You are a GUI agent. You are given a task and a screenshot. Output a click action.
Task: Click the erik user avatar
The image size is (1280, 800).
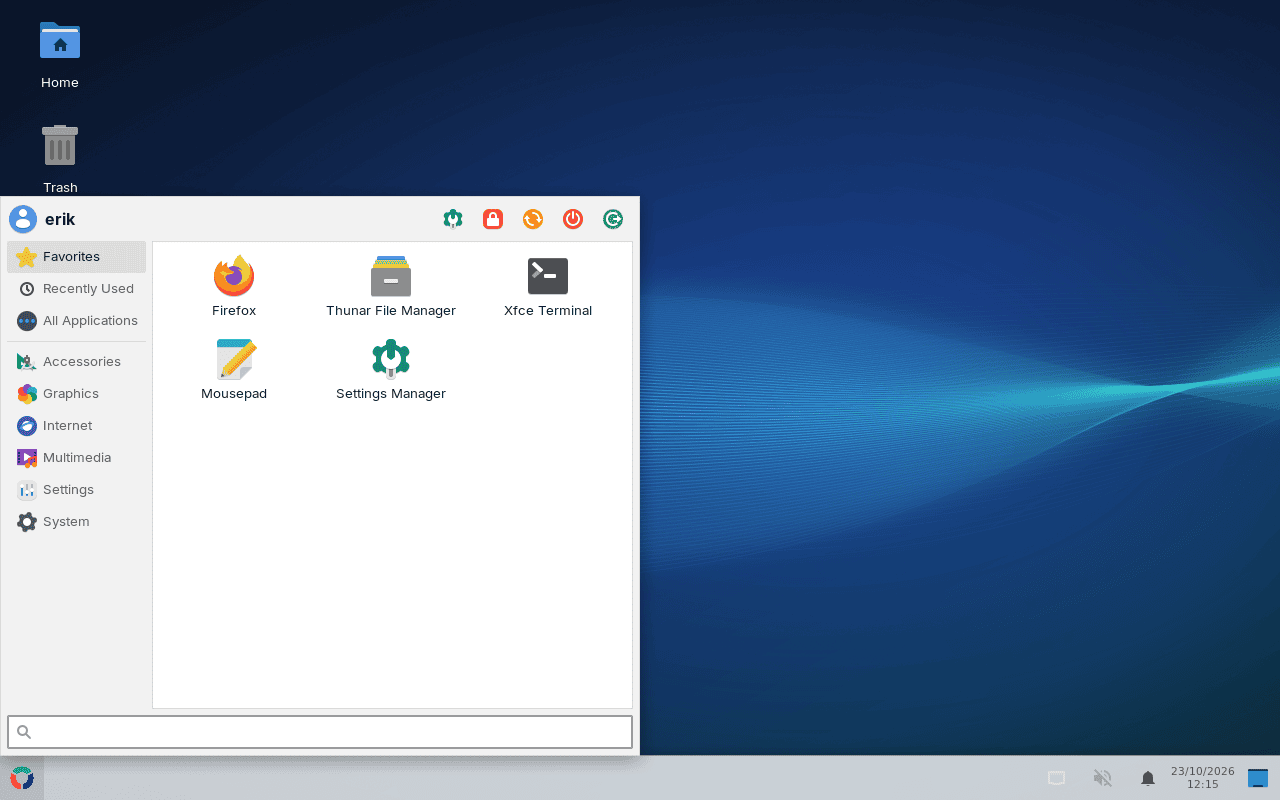[x=23, y=219]
